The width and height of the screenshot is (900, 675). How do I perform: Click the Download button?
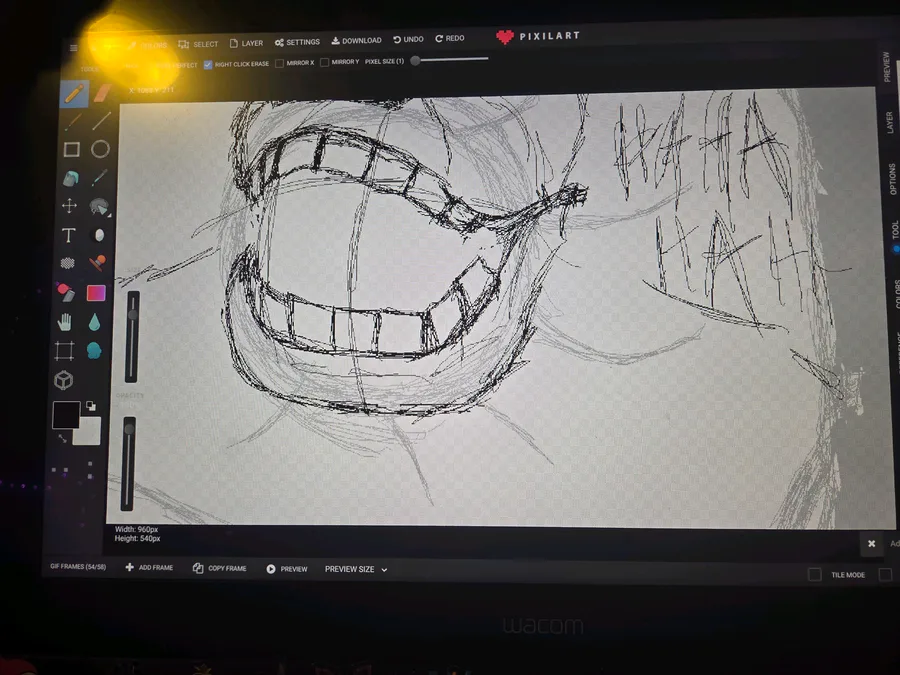356,41
